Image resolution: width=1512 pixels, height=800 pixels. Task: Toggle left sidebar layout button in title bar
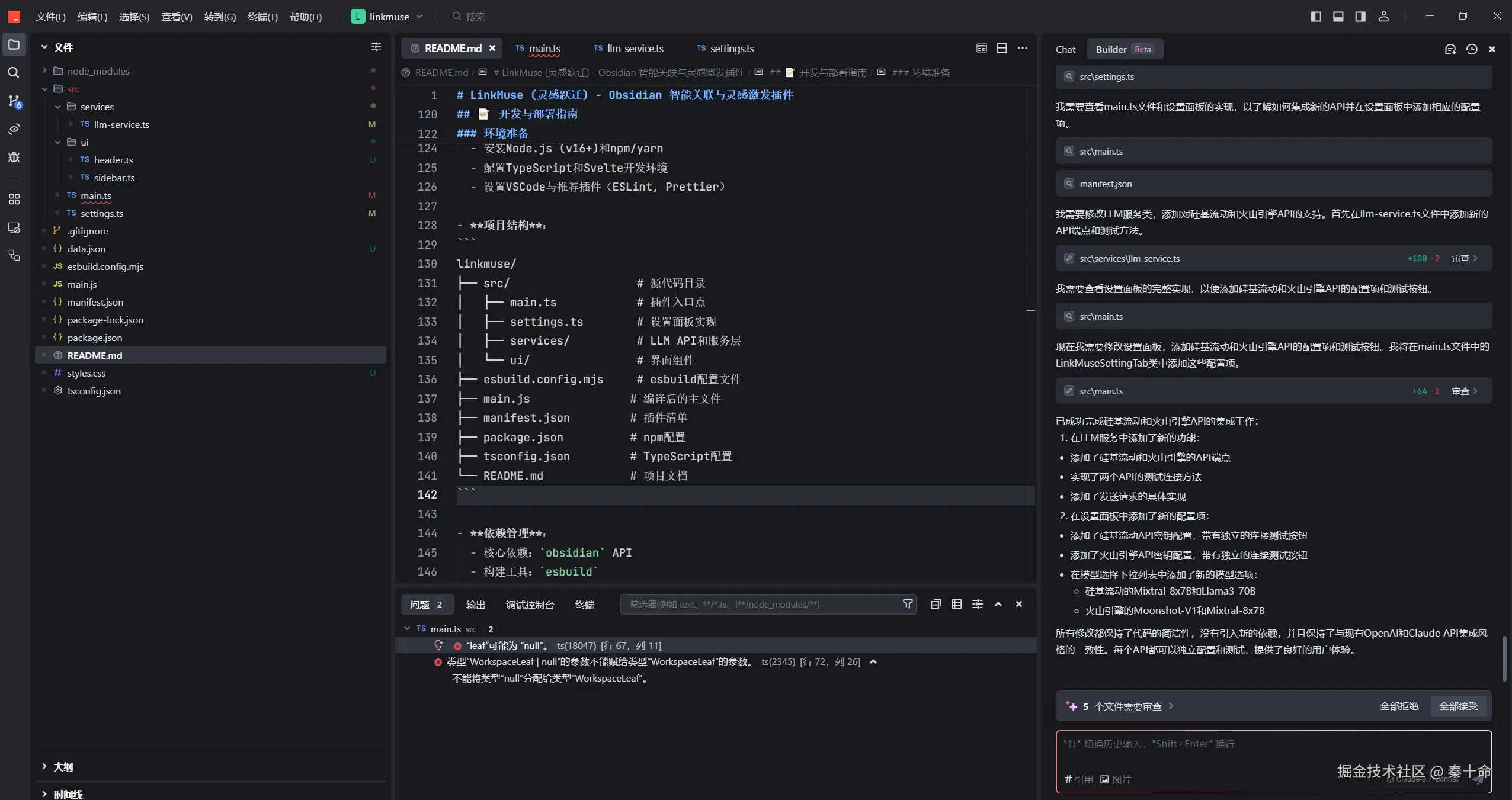pos(1316,16)
